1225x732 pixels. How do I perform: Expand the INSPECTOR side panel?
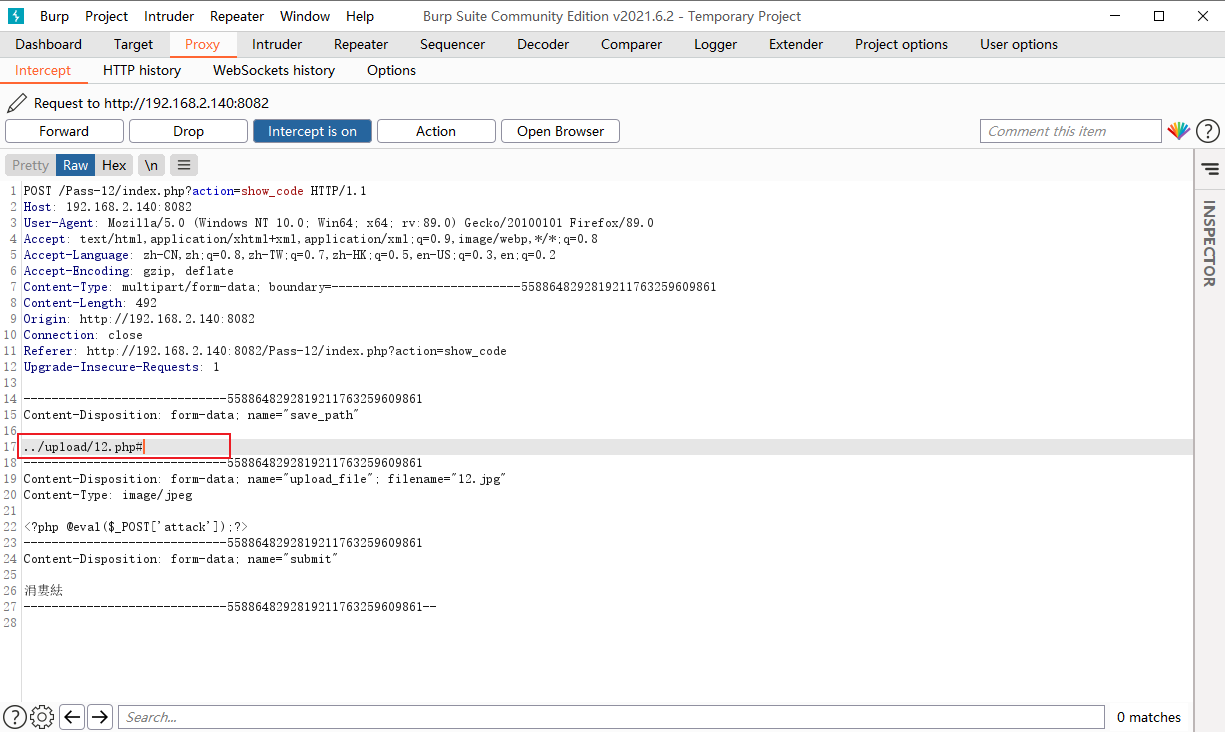[x=1209, y=243]
